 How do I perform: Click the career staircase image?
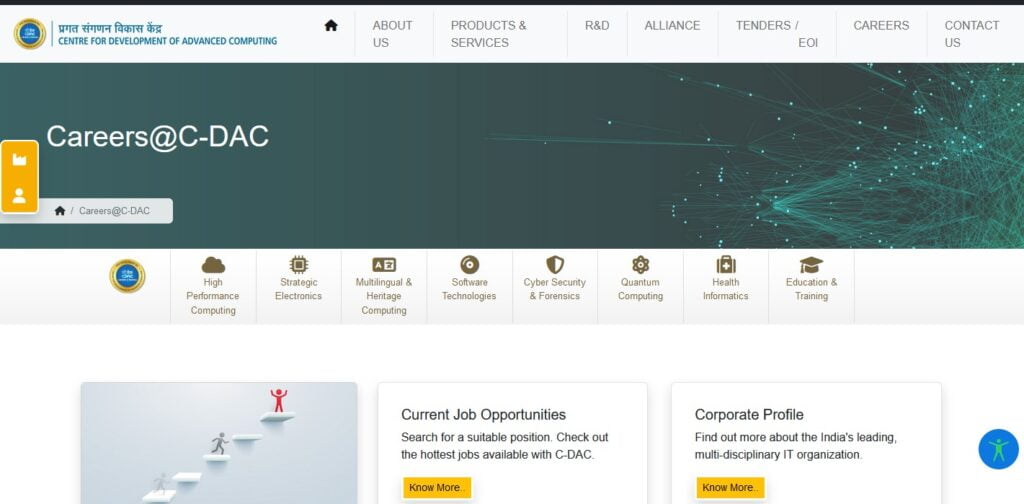(219, 443)
